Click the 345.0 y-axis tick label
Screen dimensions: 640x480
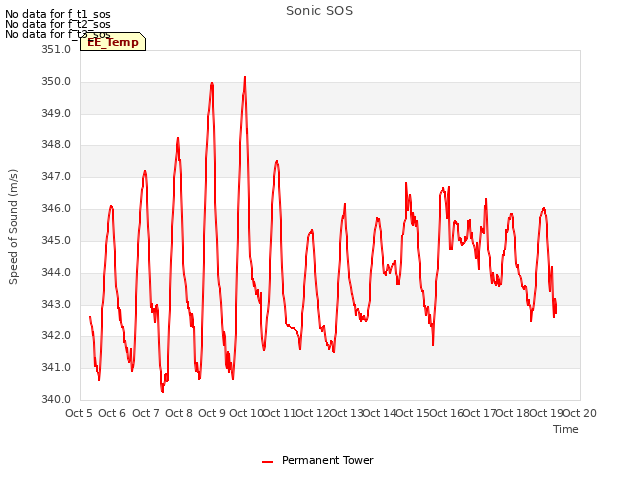(56, 240)
